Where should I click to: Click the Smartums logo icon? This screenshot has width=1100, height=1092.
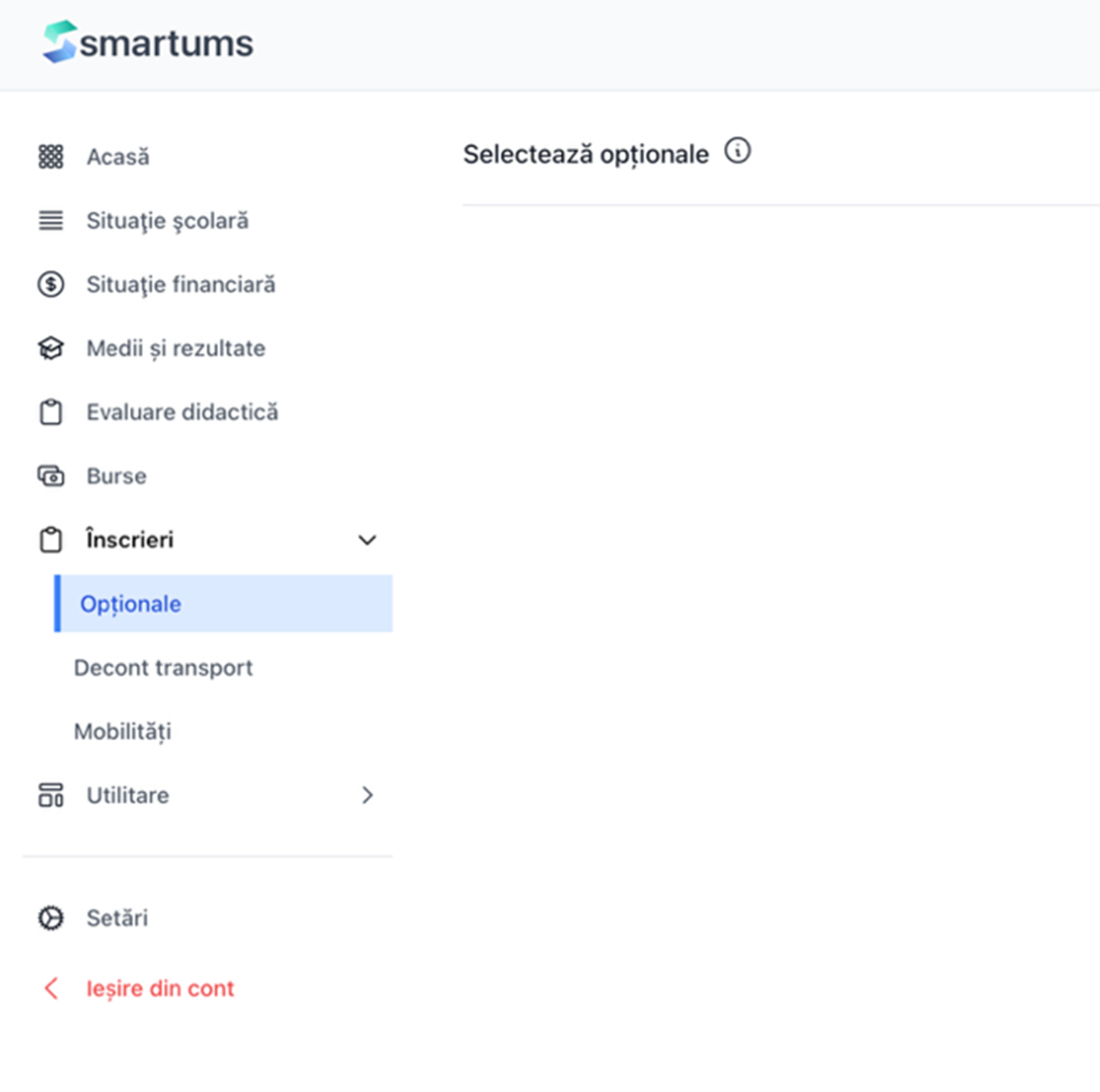coord(59,41)
